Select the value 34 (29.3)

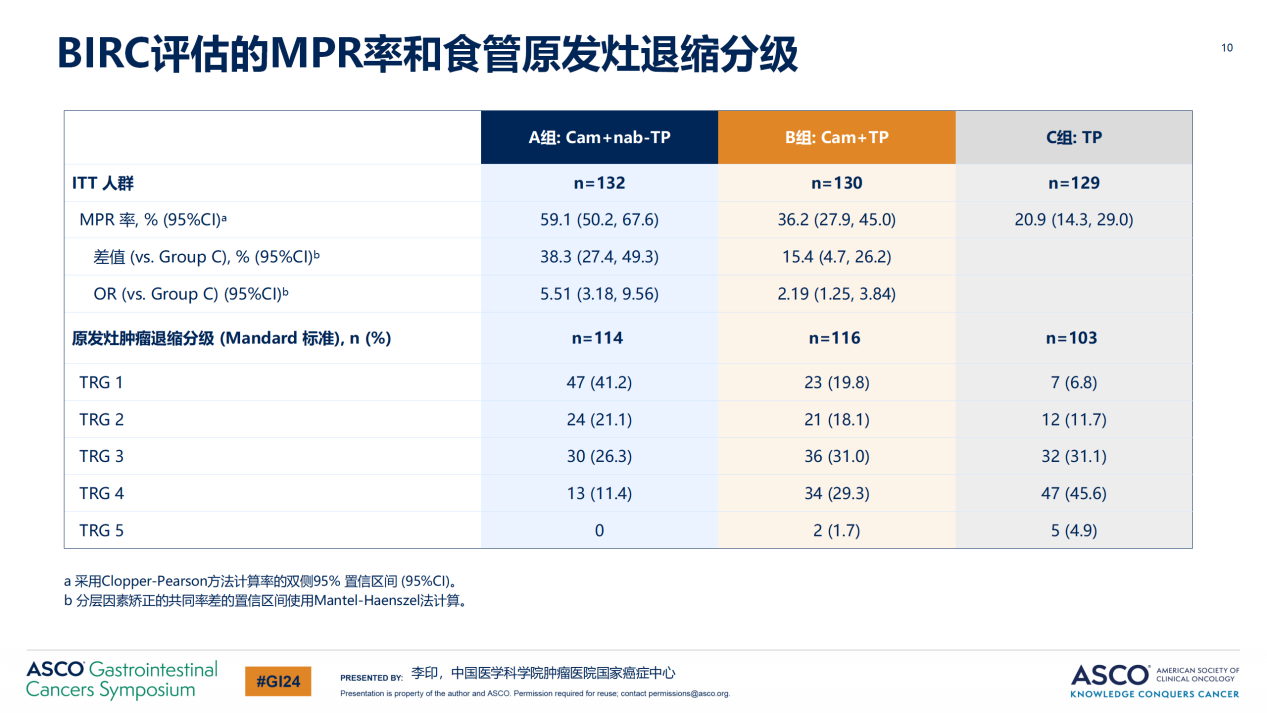pyautogui.click(x=836, y=493)
